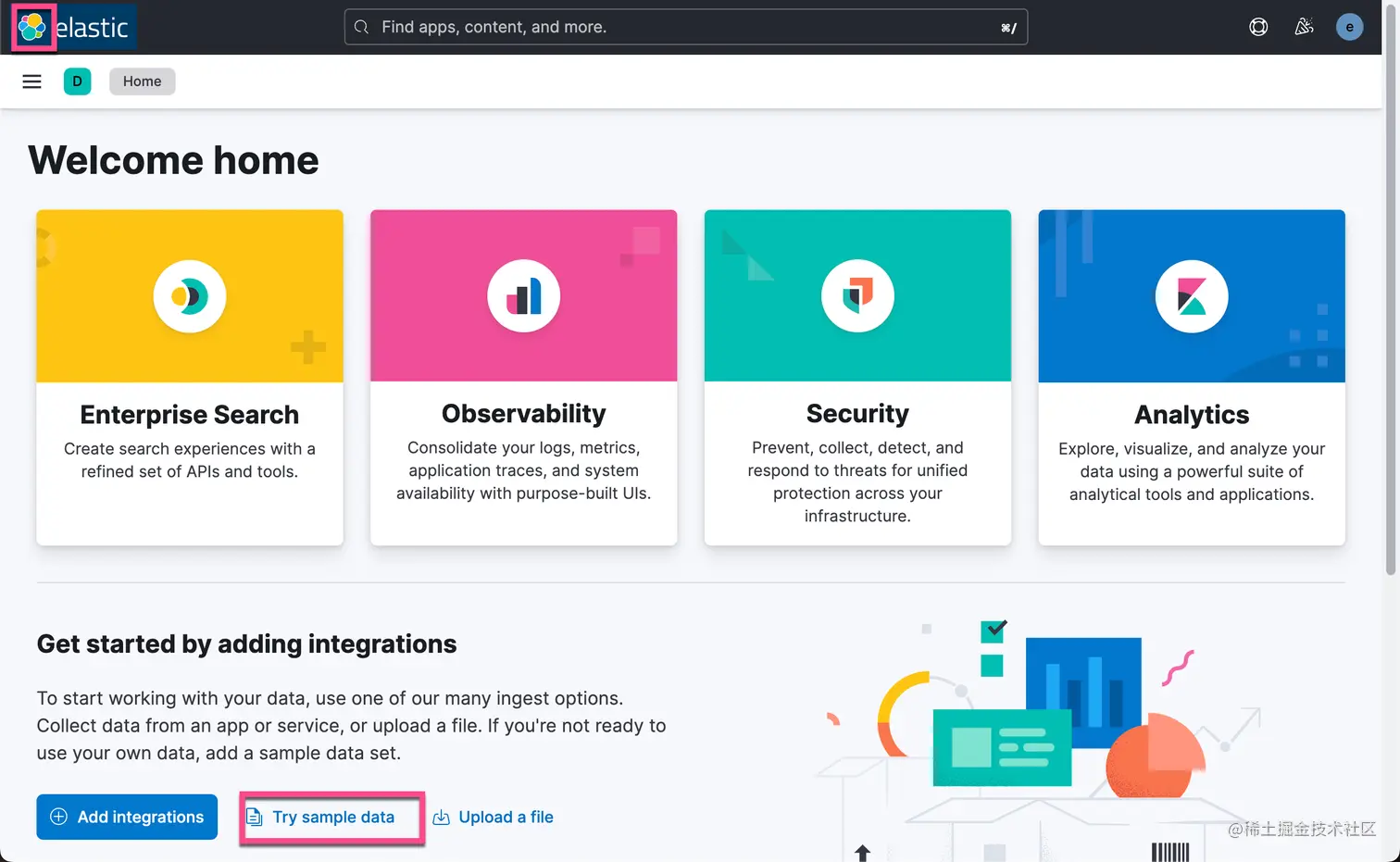Image resolution: width=1400 pixels, height=862 pixels.
Task: Open the hamburger navigation menu
Action: click(31, 81)
